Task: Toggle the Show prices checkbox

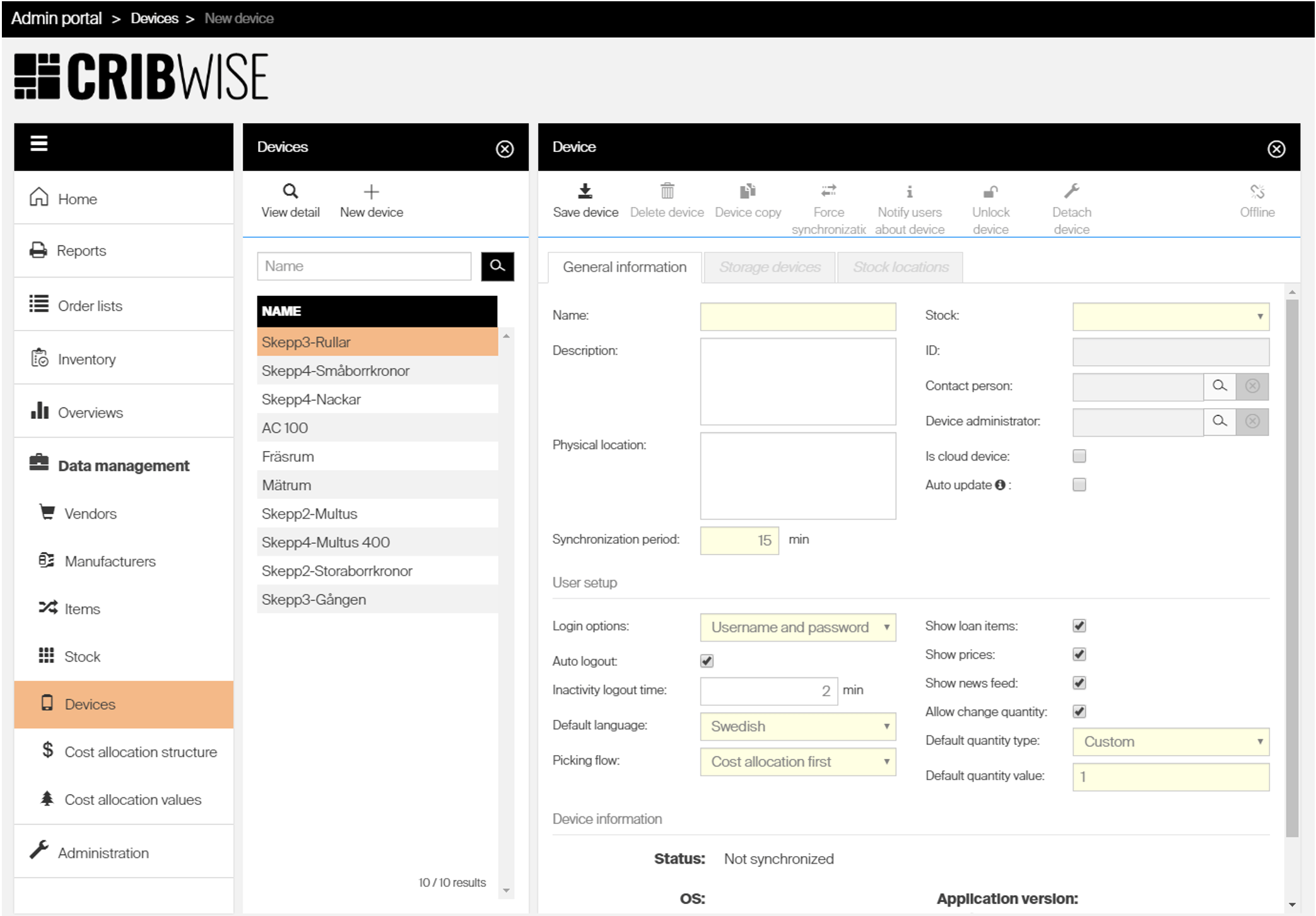Action: click(1079, 654)
